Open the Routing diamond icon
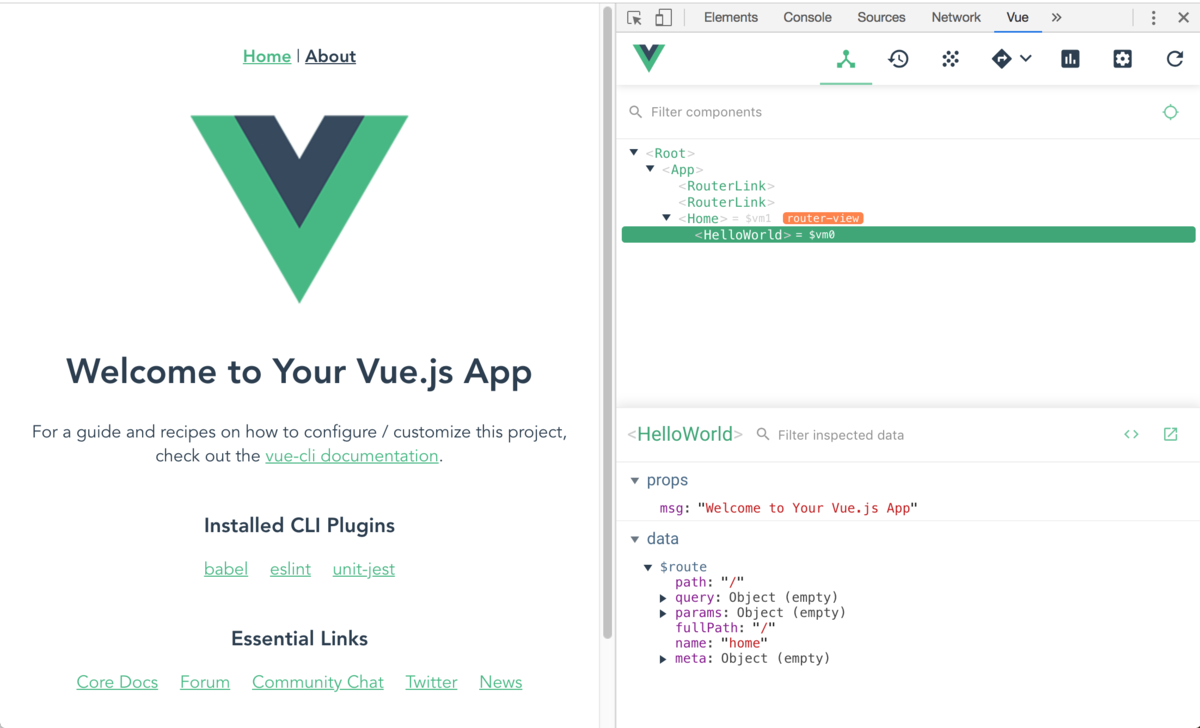Screen dimensions: 1200x728 point(1001,59)
